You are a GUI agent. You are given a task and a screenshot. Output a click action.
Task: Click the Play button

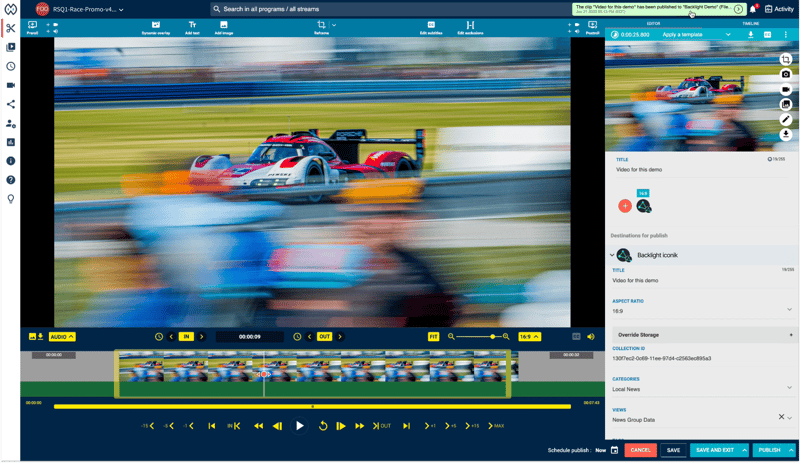pos(299,426)
